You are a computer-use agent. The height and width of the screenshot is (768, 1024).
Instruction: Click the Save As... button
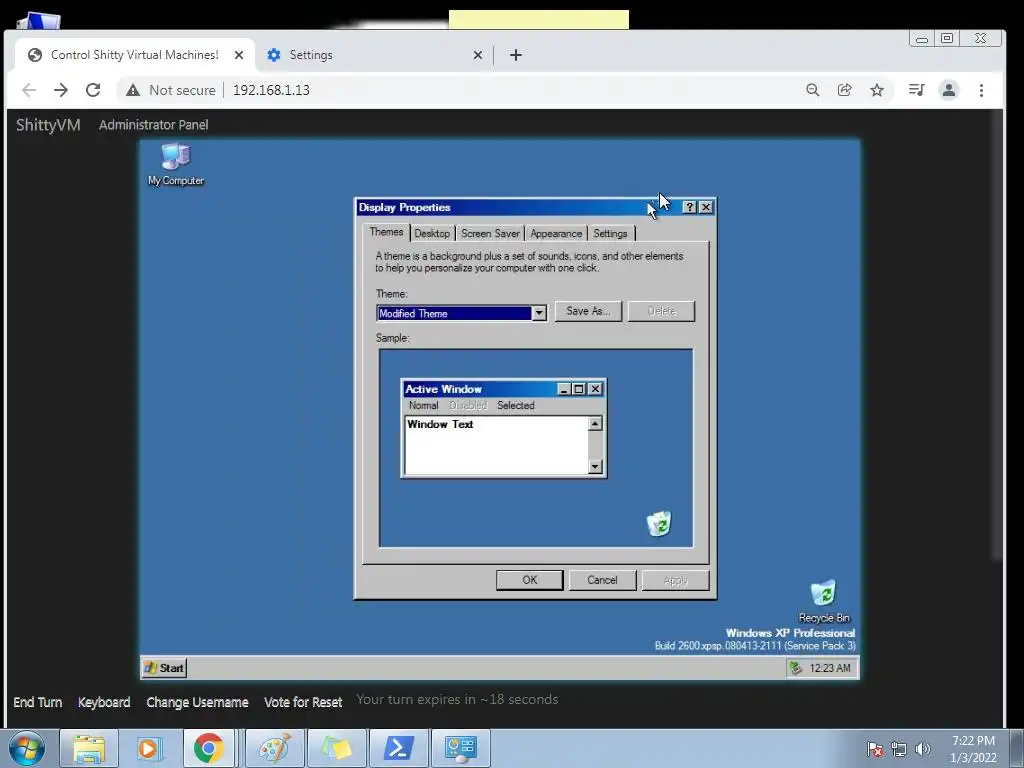point(588,311)
